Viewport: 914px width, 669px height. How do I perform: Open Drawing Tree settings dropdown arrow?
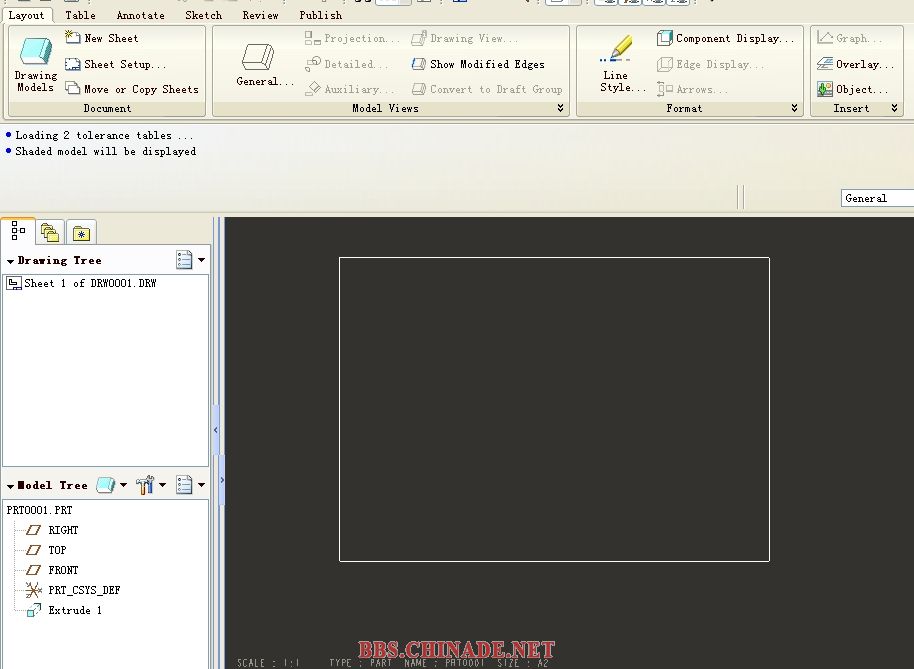[202, 260]
